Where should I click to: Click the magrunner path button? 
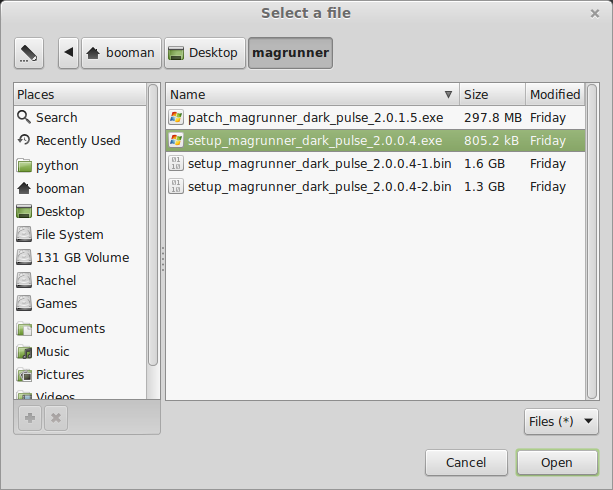click(x=290, y=53)
